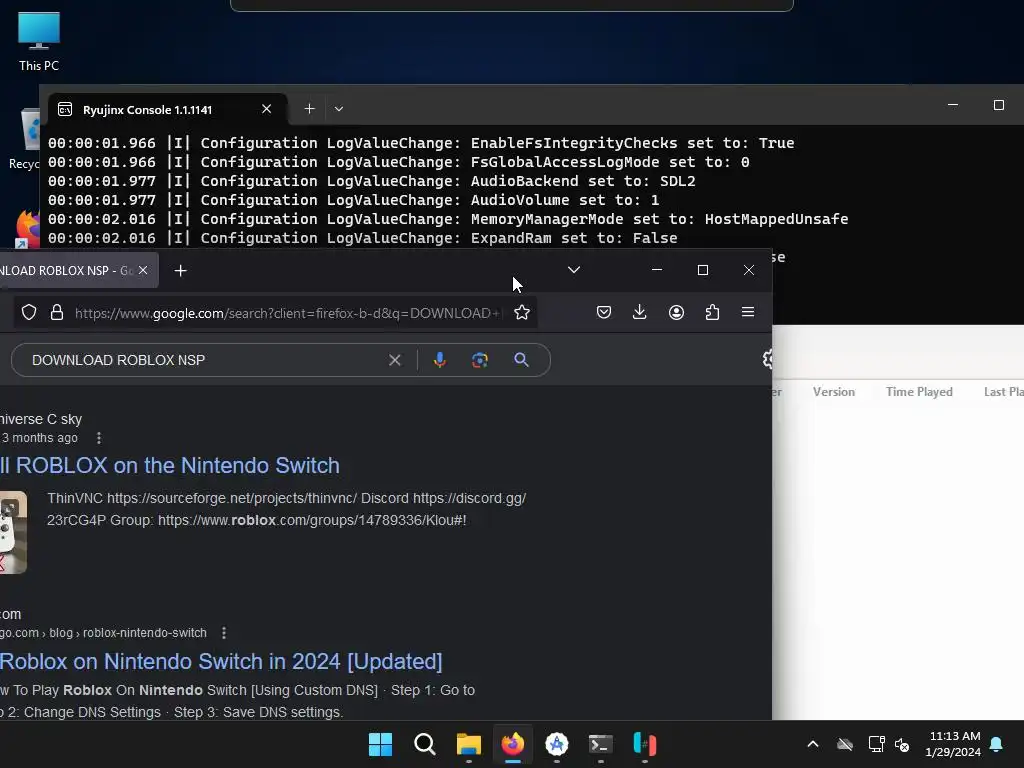Open a new Firefox tab
This screenshot has width=1024, height=768.
(181, 270)
